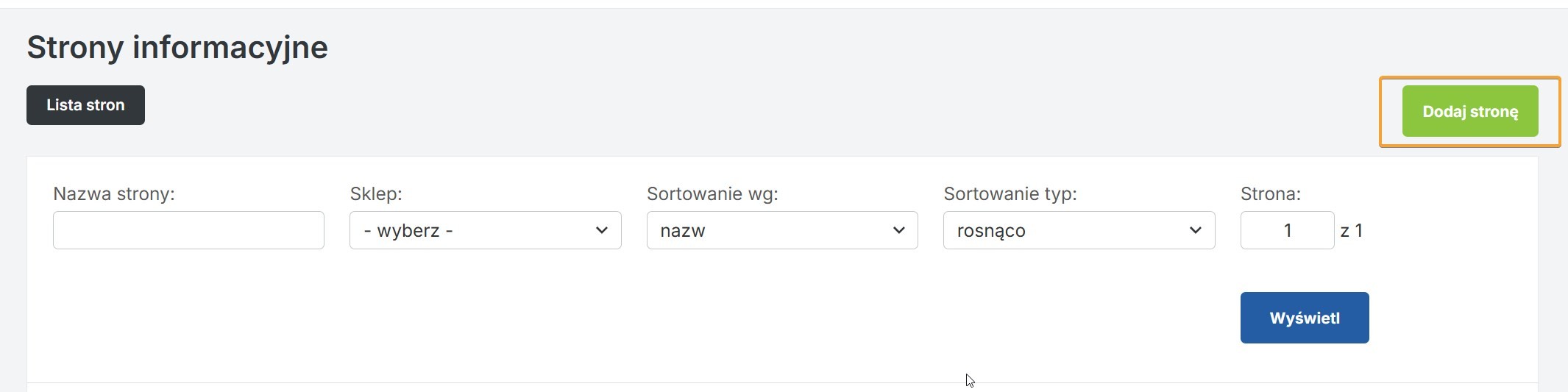Click the Sortowanie wg label
Image resolution: width=1568 pixels, height=392 pixels.
coord(712,194)
